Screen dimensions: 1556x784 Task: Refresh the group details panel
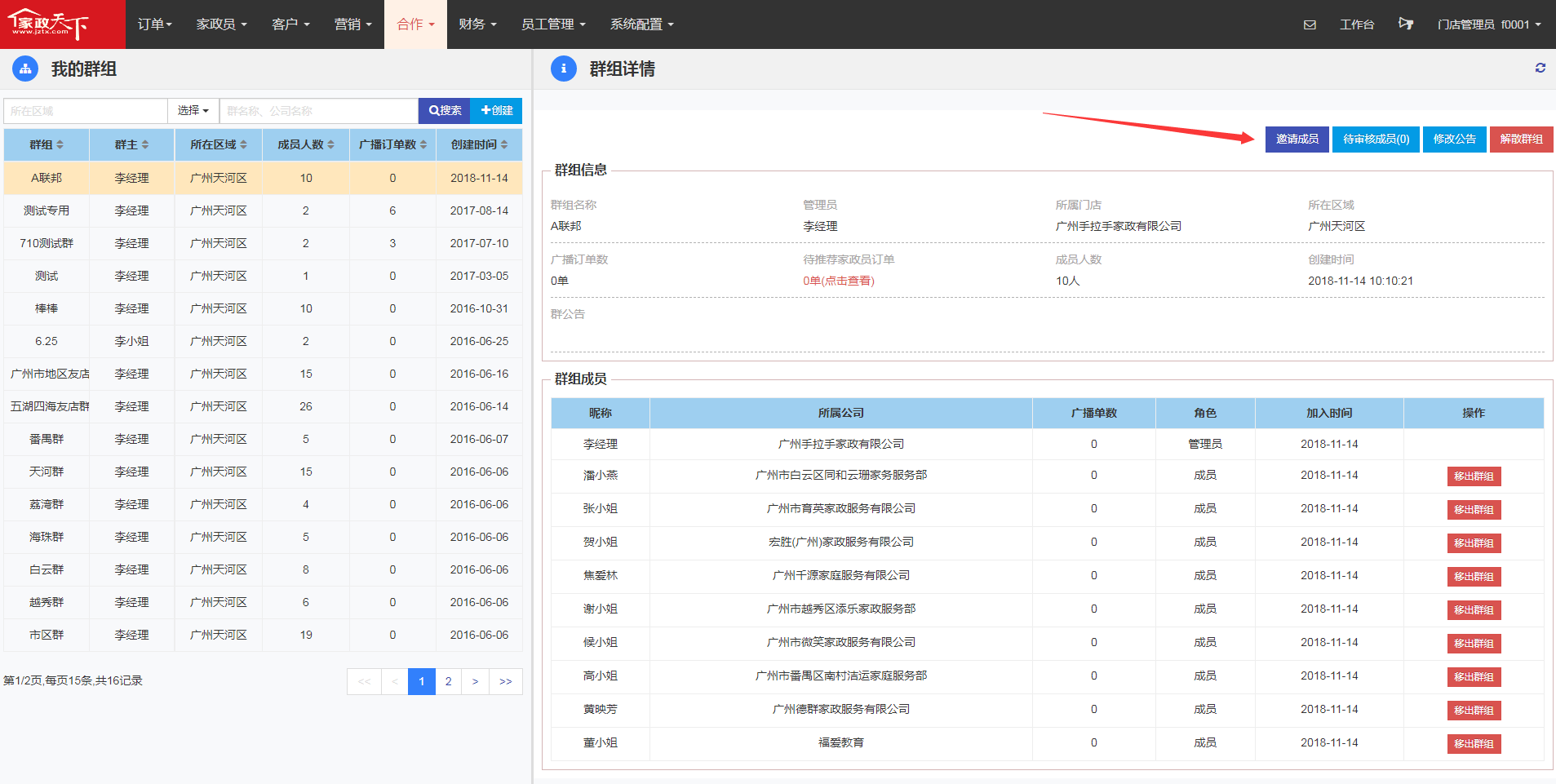[x=1540, y=68]
